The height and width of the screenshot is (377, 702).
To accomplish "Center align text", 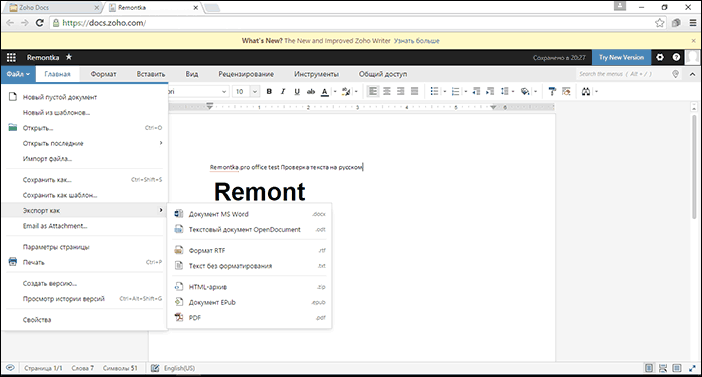I will (x=387, y=91).
